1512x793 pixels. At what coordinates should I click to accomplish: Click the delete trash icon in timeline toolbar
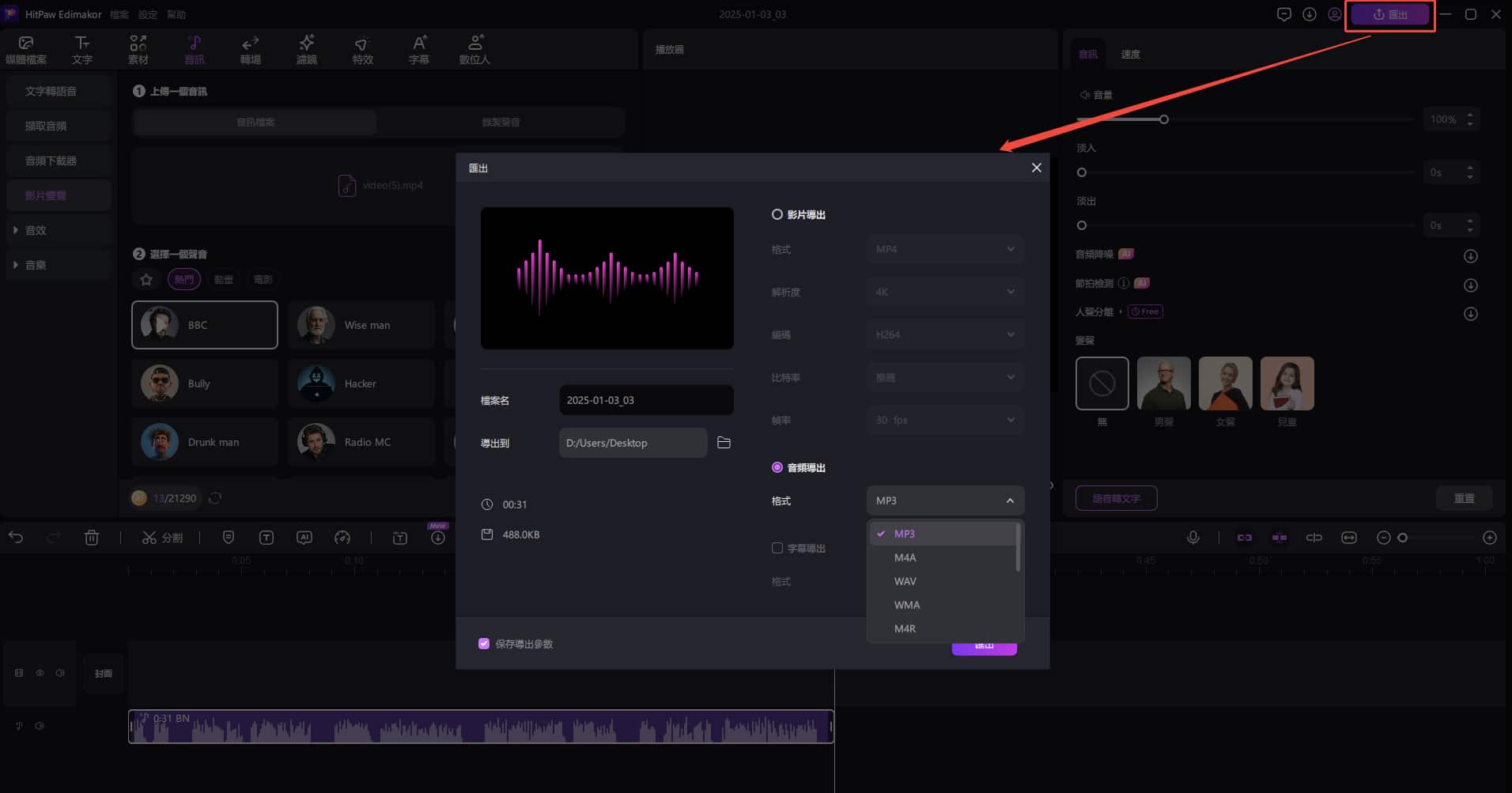coord(92,538)
